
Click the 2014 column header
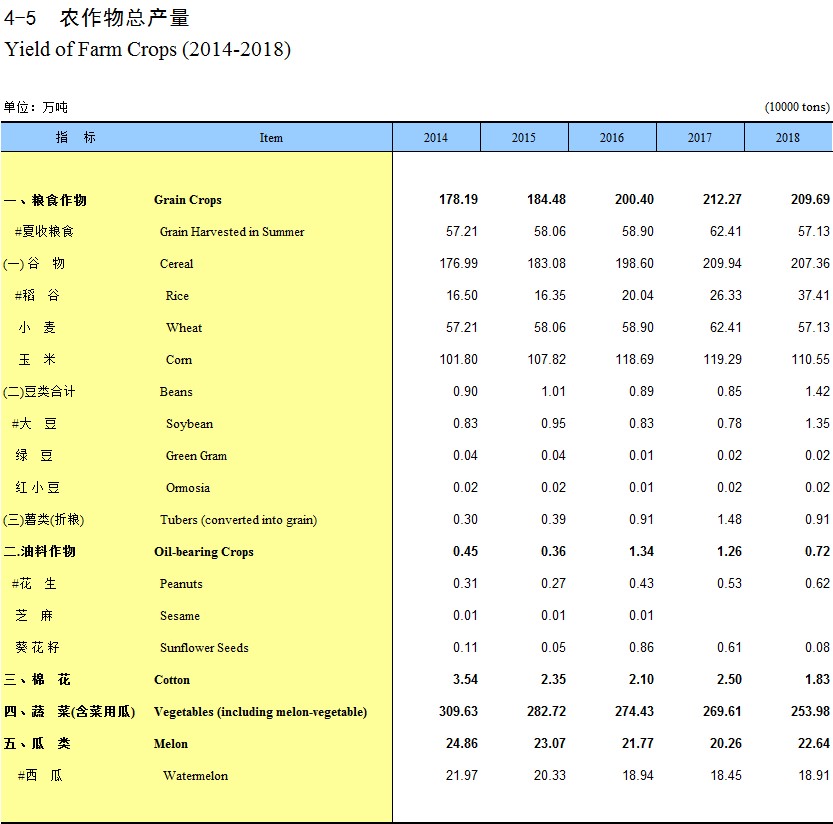click(436, 138)
